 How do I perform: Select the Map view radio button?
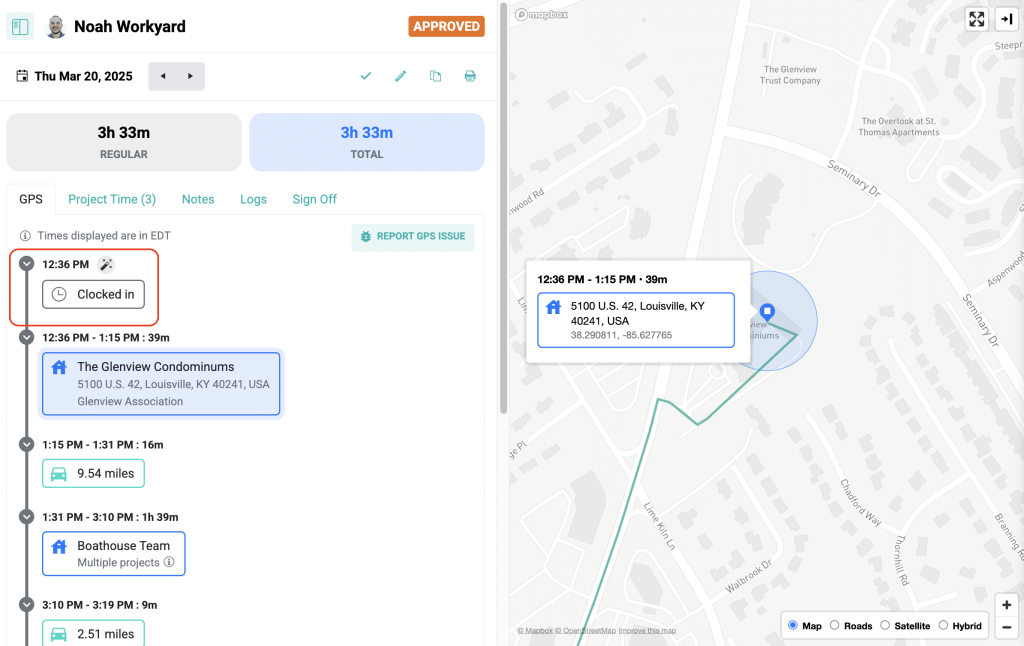[793, 625]
